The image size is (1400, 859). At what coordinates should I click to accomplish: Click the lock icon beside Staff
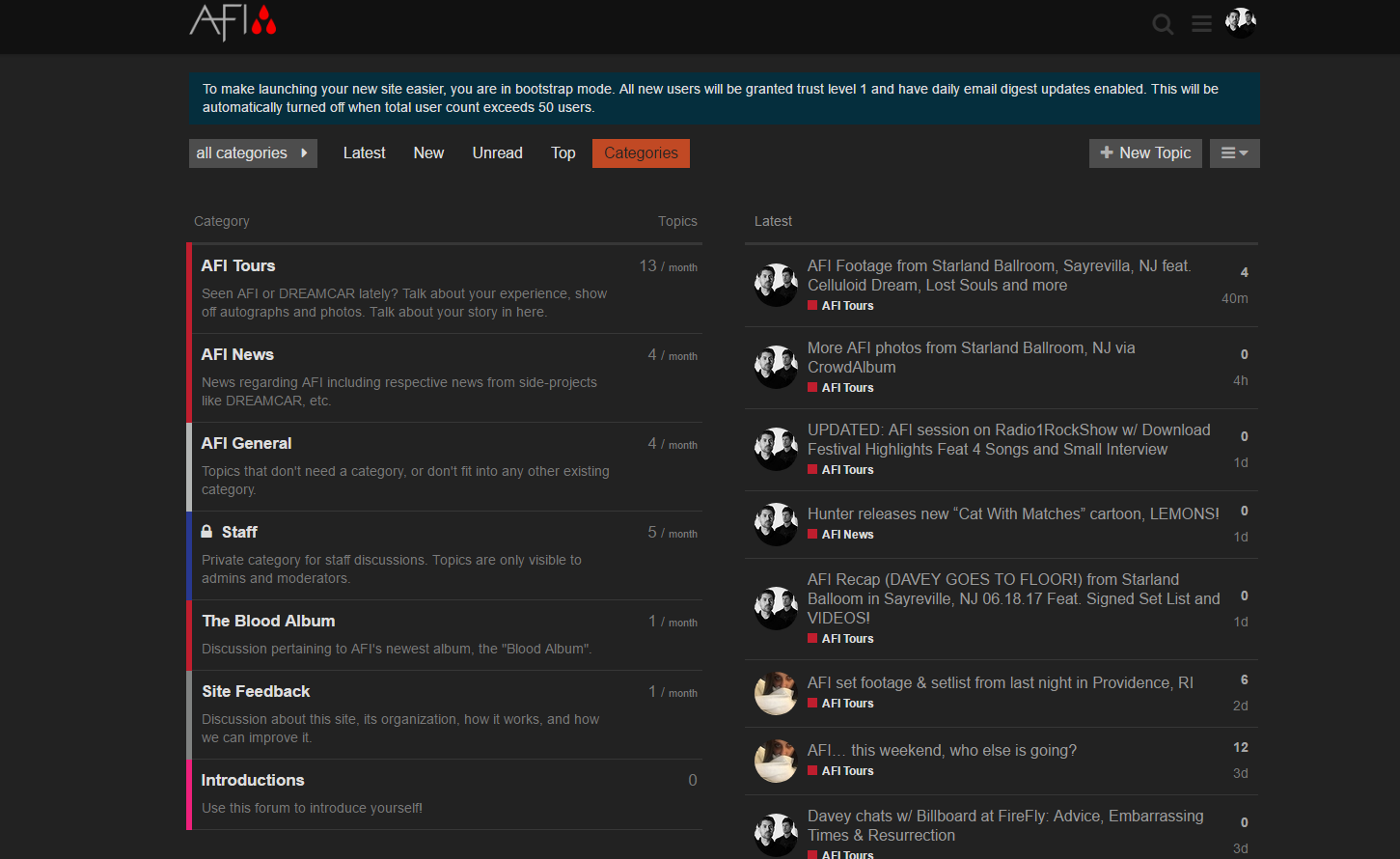click(x=206, y=532)
